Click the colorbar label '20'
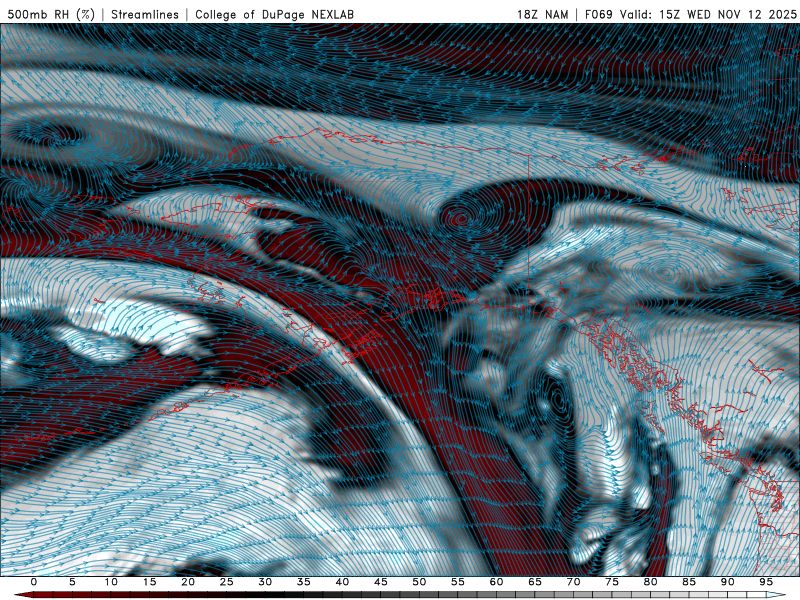Viewport: 800px width, 600px height. click(x=188, y=582)
